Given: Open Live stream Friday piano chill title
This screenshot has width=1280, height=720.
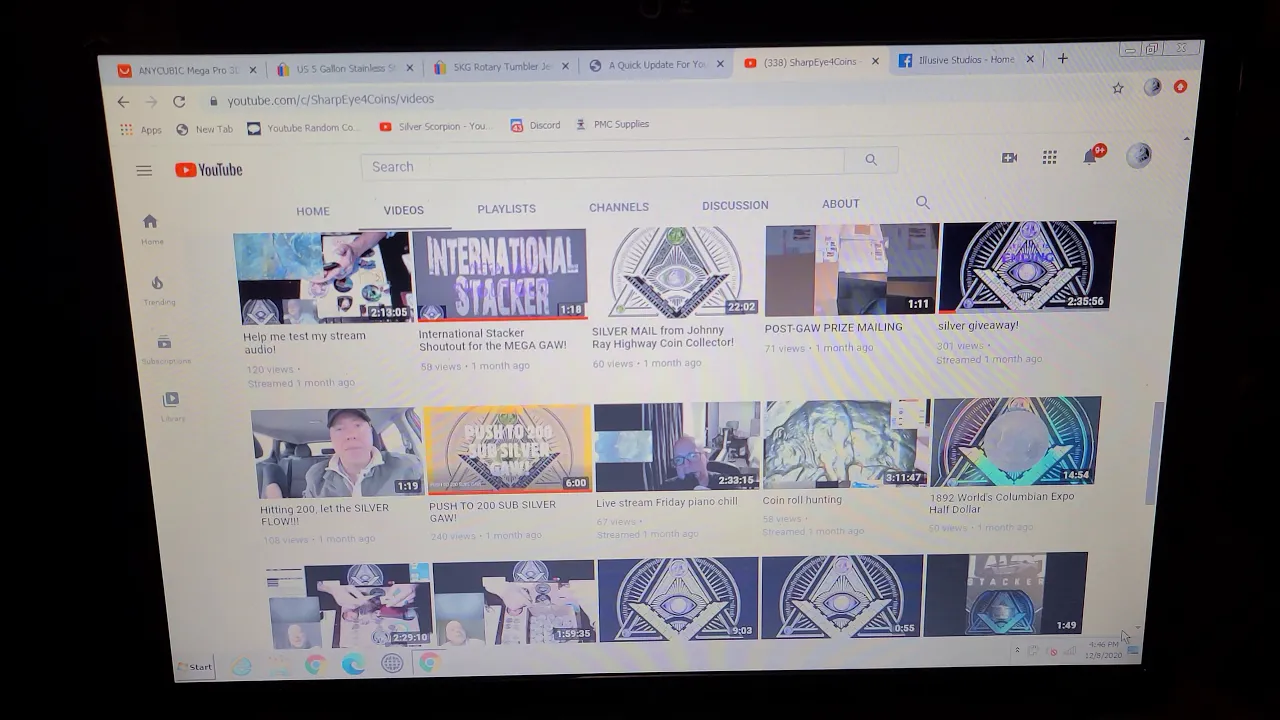Looking at the screenshot, I should (667, 502).
